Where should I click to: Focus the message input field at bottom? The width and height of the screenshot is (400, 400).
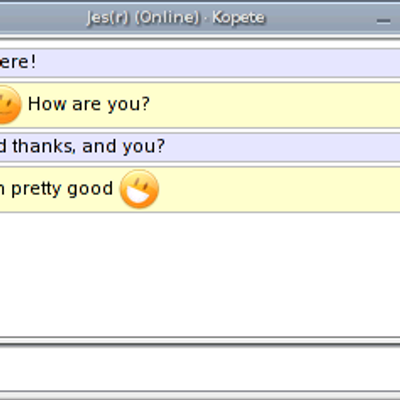click(200, 369)
